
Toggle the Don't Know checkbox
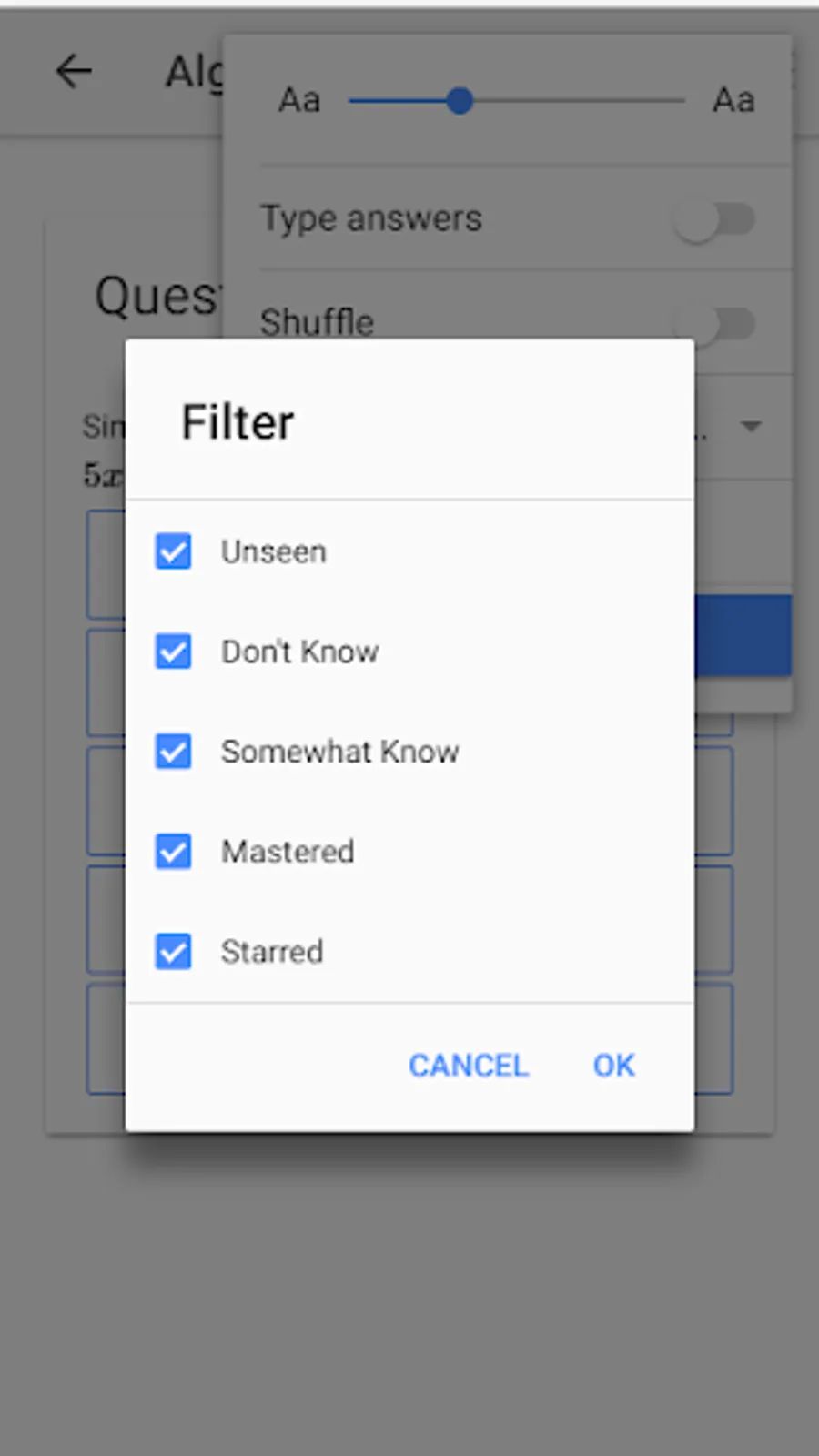point(173,652)
